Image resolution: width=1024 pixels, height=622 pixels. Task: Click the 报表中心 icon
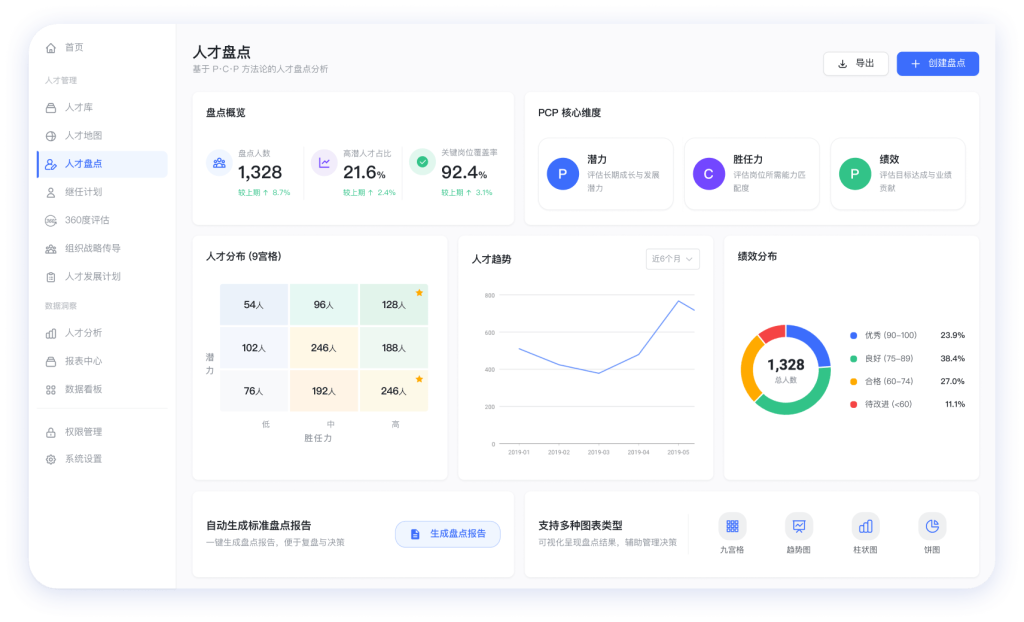pos(51,361)
